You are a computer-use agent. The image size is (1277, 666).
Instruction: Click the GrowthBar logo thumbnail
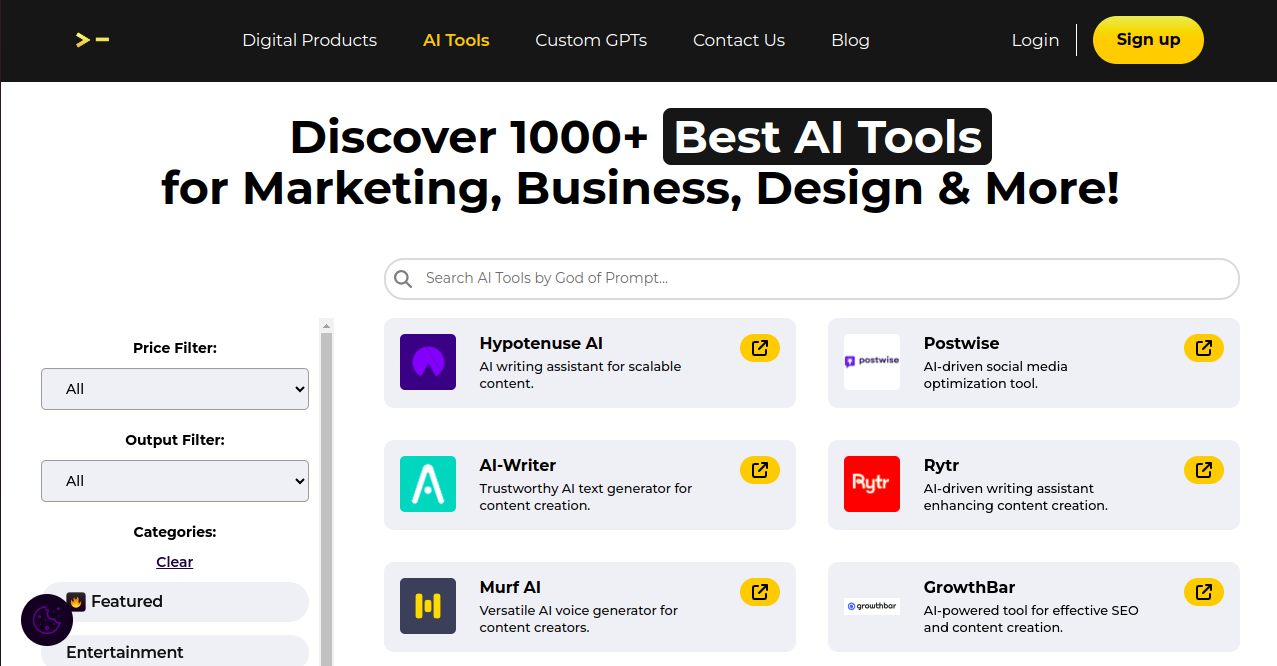click(x=872, y=606)
